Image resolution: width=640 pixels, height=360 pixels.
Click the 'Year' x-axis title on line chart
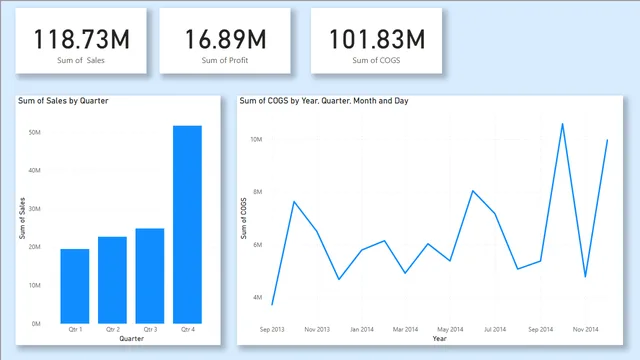440,338
